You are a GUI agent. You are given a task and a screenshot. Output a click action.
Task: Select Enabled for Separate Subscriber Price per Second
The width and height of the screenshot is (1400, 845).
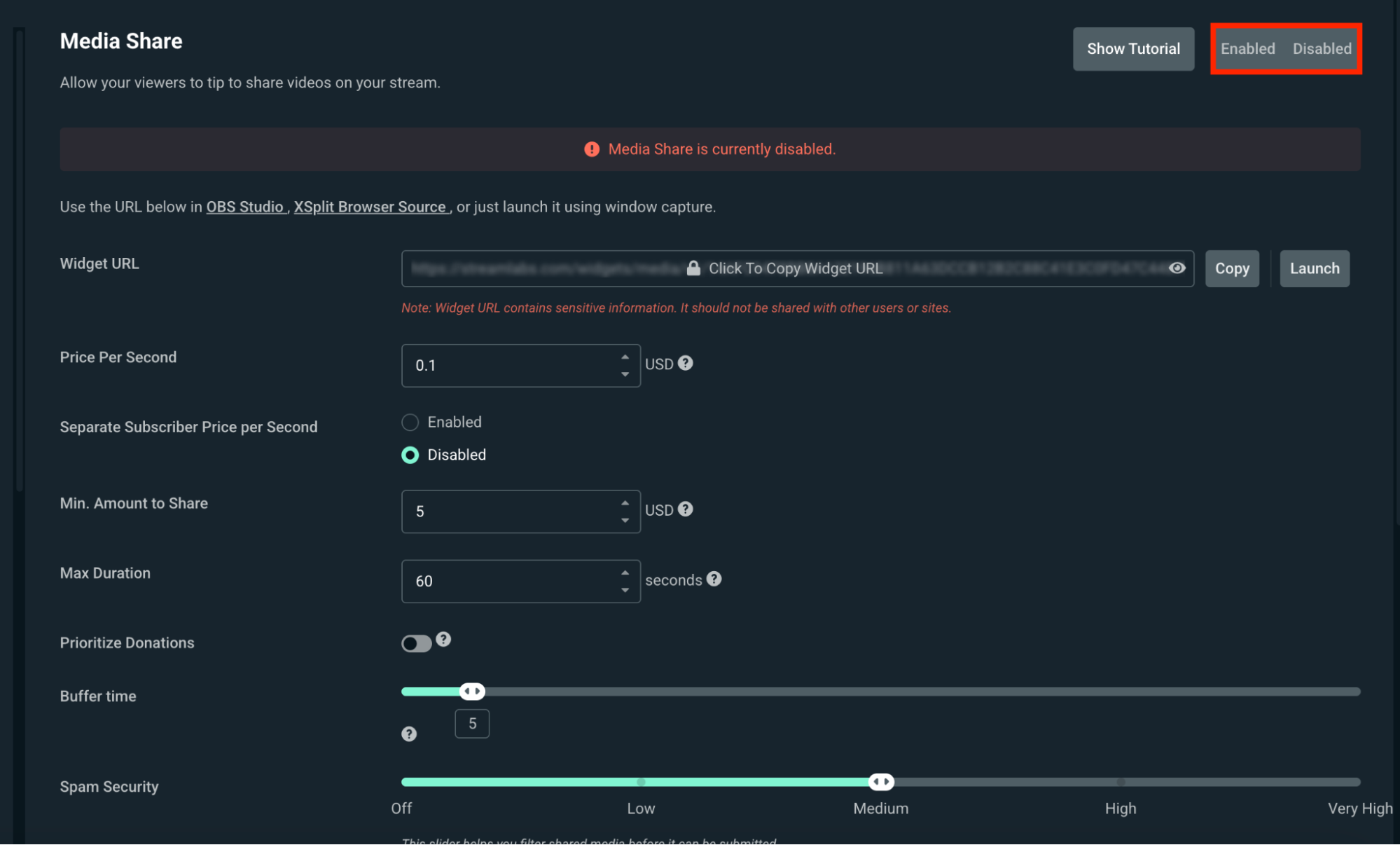click(410, 422)
